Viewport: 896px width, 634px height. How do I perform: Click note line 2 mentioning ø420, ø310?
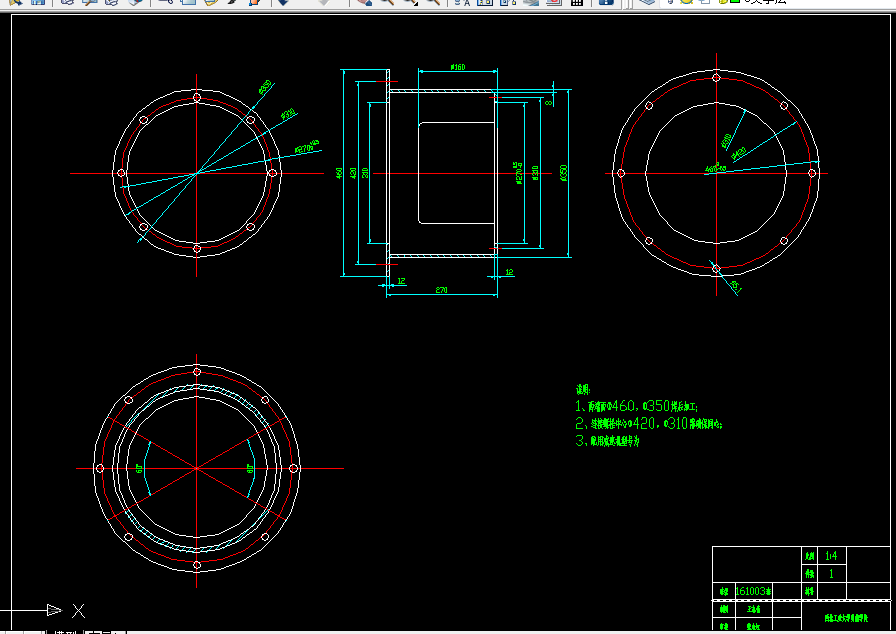point(649,423)
